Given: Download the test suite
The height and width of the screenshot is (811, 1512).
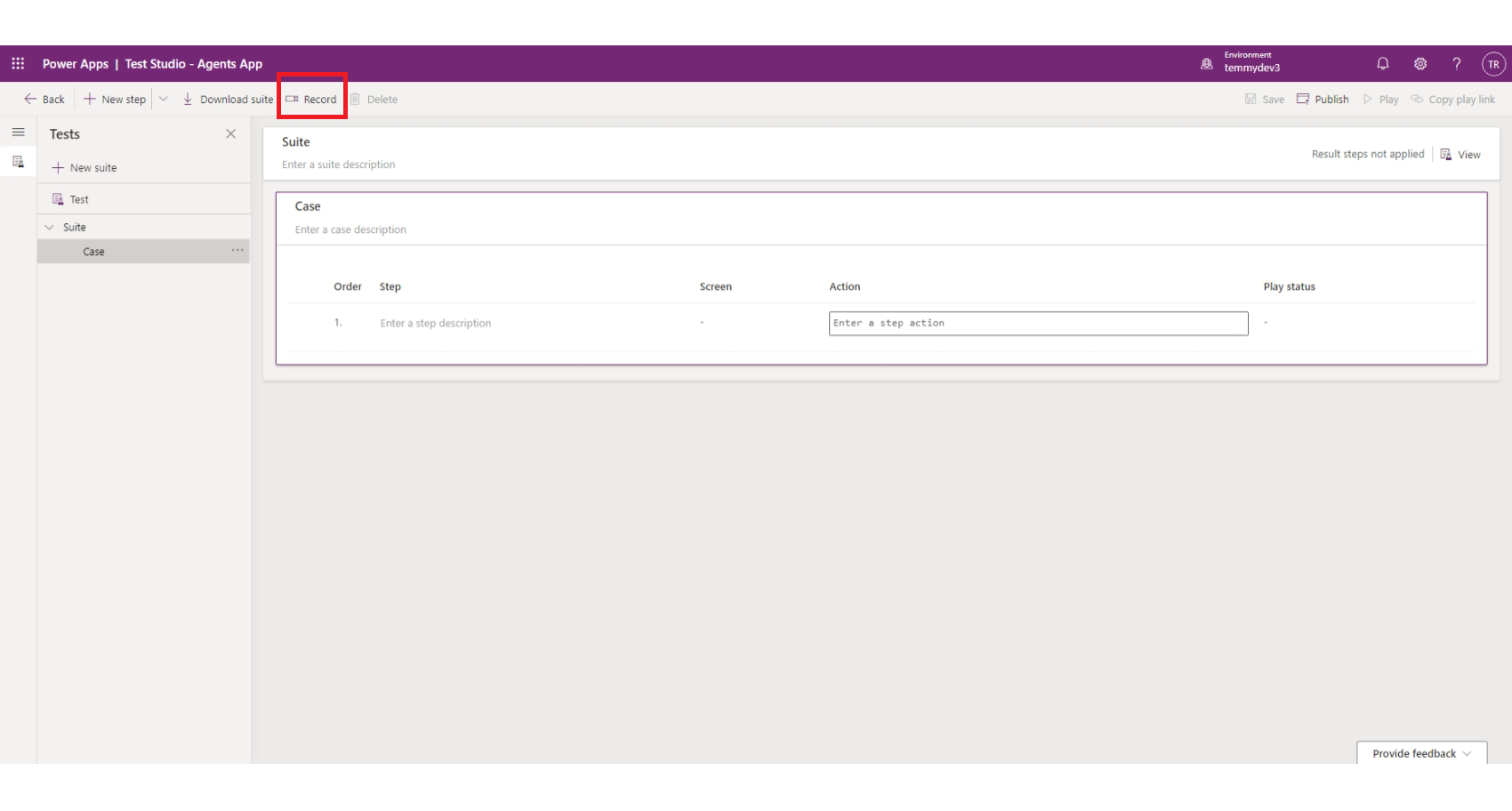Looking at the screenshot, I should [x=228, y=100].
